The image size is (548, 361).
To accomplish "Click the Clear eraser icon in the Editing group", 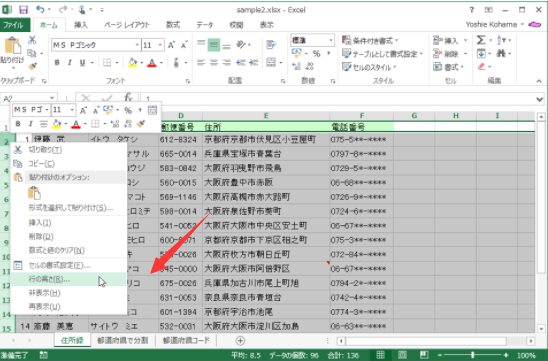I will pos(482,66).
